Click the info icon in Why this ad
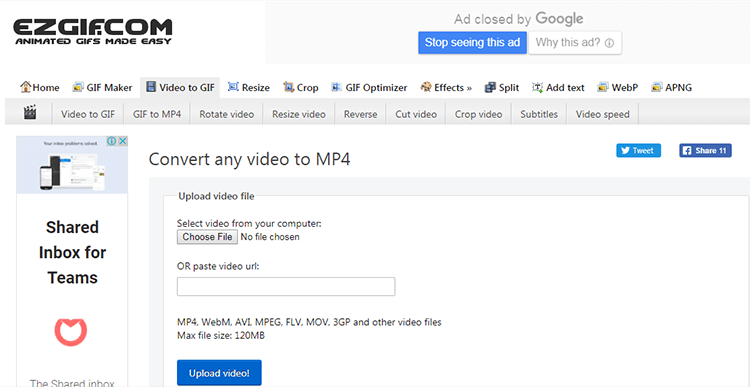 point(609,43)
